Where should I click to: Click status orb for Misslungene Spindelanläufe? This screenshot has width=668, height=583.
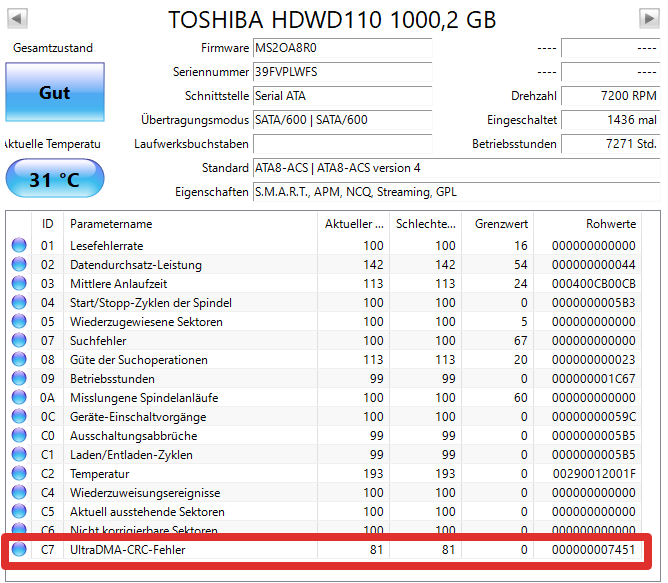(x=19, y=397)
